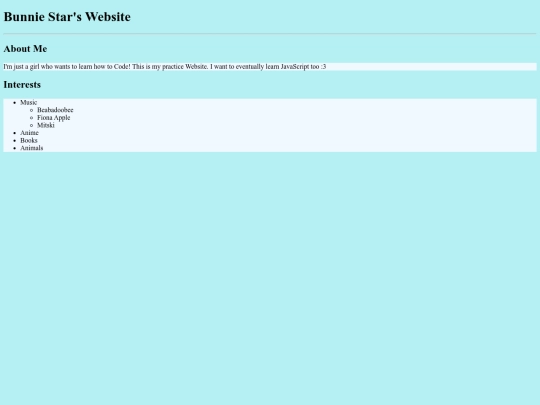Click the heading 'Bunnie Star's Website'
This screenshot has height=405, width=540.
click(67, 17)
